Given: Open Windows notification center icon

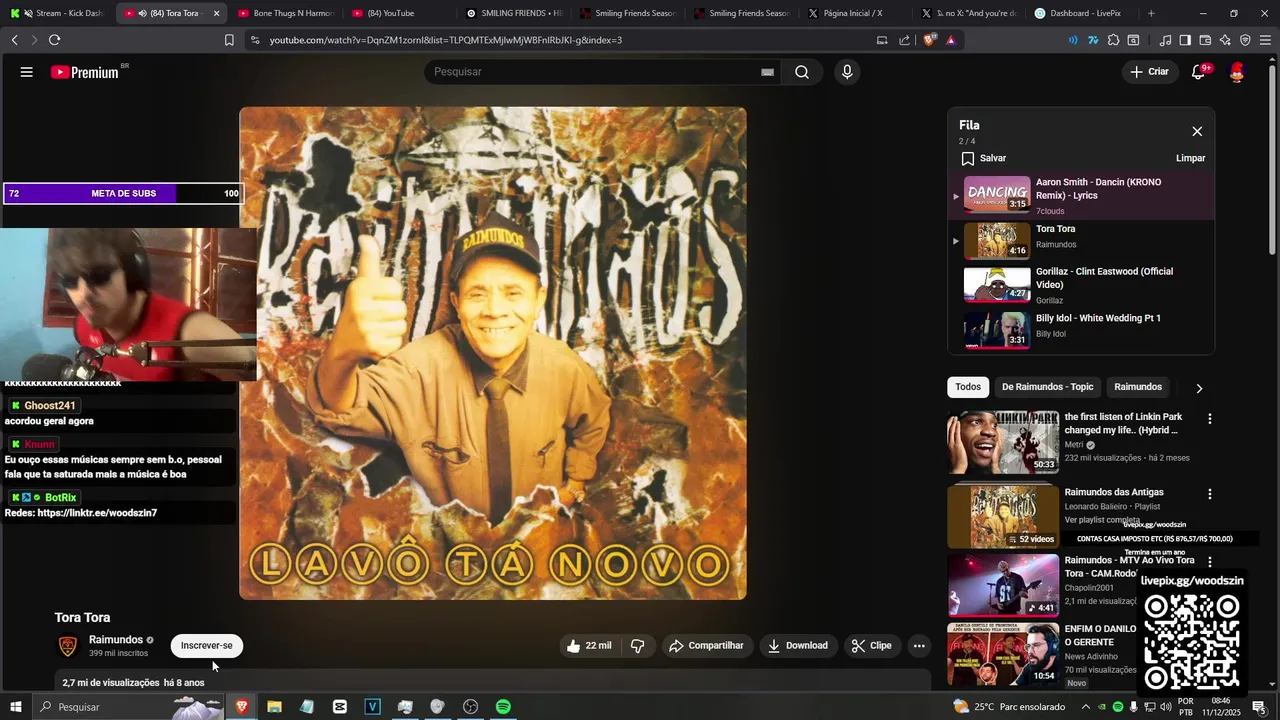Looking at the screenshot, I should click(1258, 707).
